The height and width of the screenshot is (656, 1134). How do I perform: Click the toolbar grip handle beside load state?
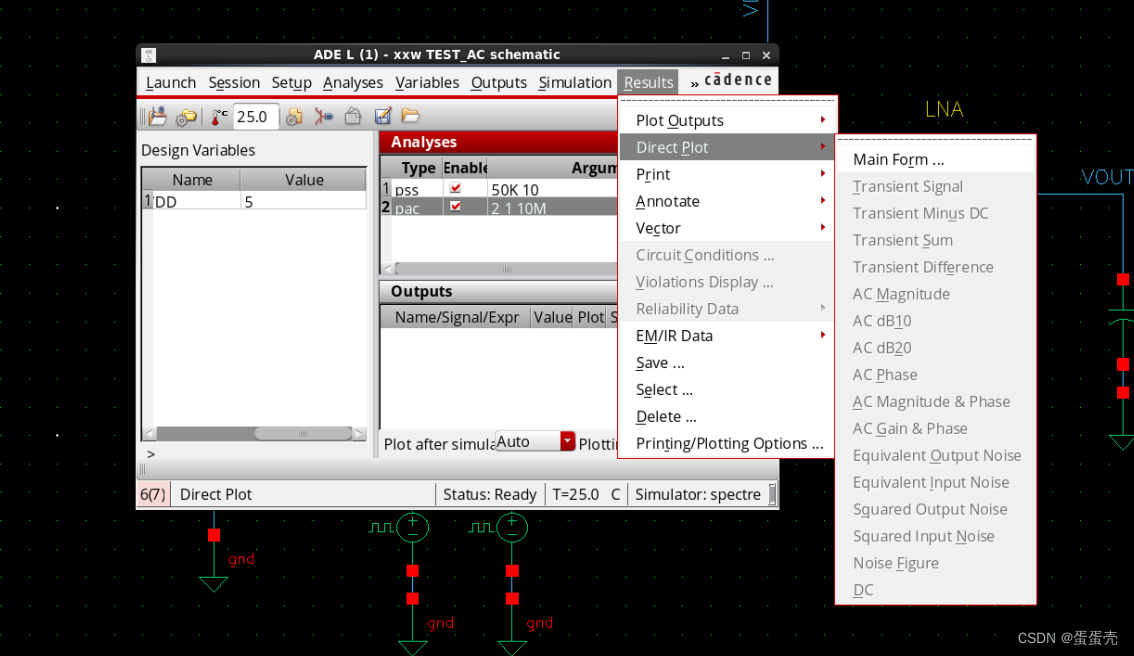coord(142,116)
